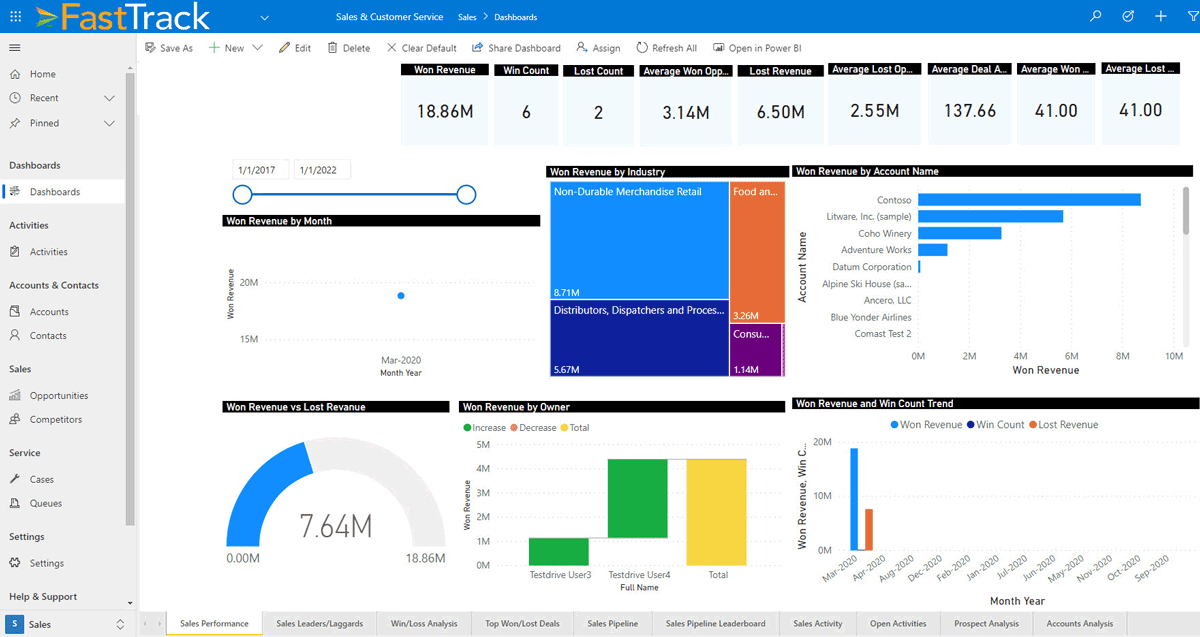
Task: Open the advanced filter funnel icon
Action: [x=1191, y=17]
